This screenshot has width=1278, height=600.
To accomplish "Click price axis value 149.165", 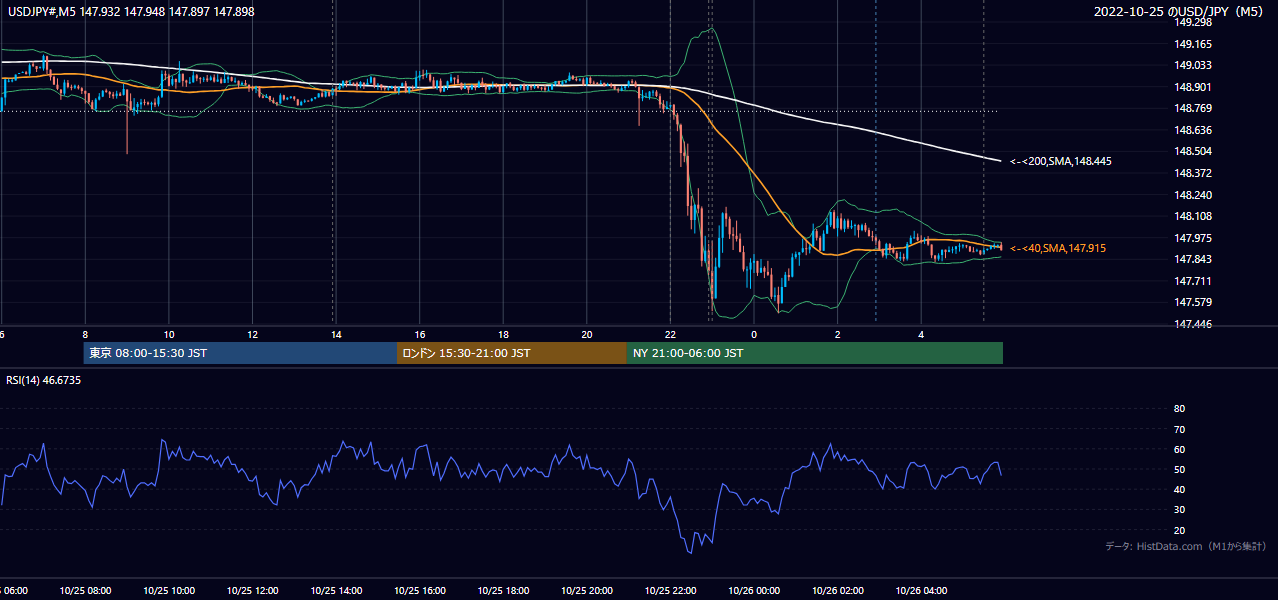I will point(1192,44).
